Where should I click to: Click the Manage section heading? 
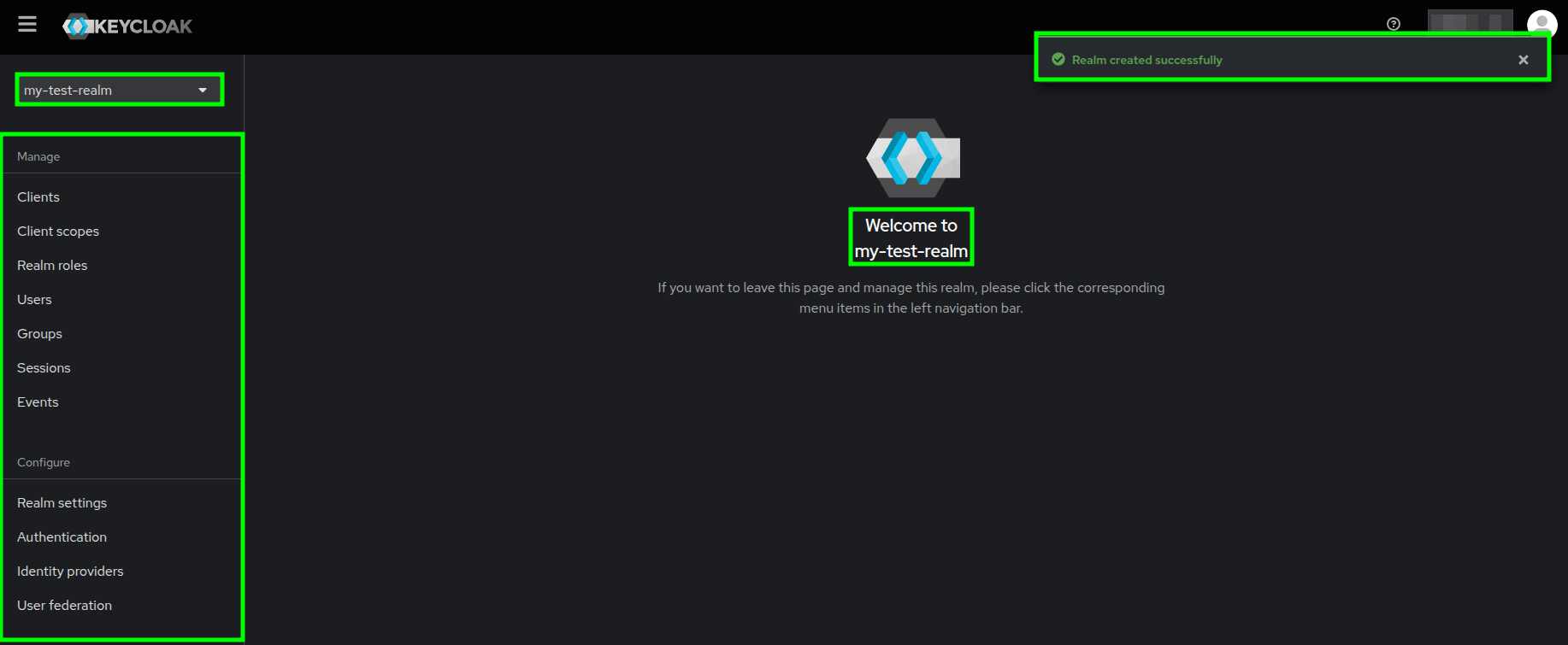(x=38, y=156)
